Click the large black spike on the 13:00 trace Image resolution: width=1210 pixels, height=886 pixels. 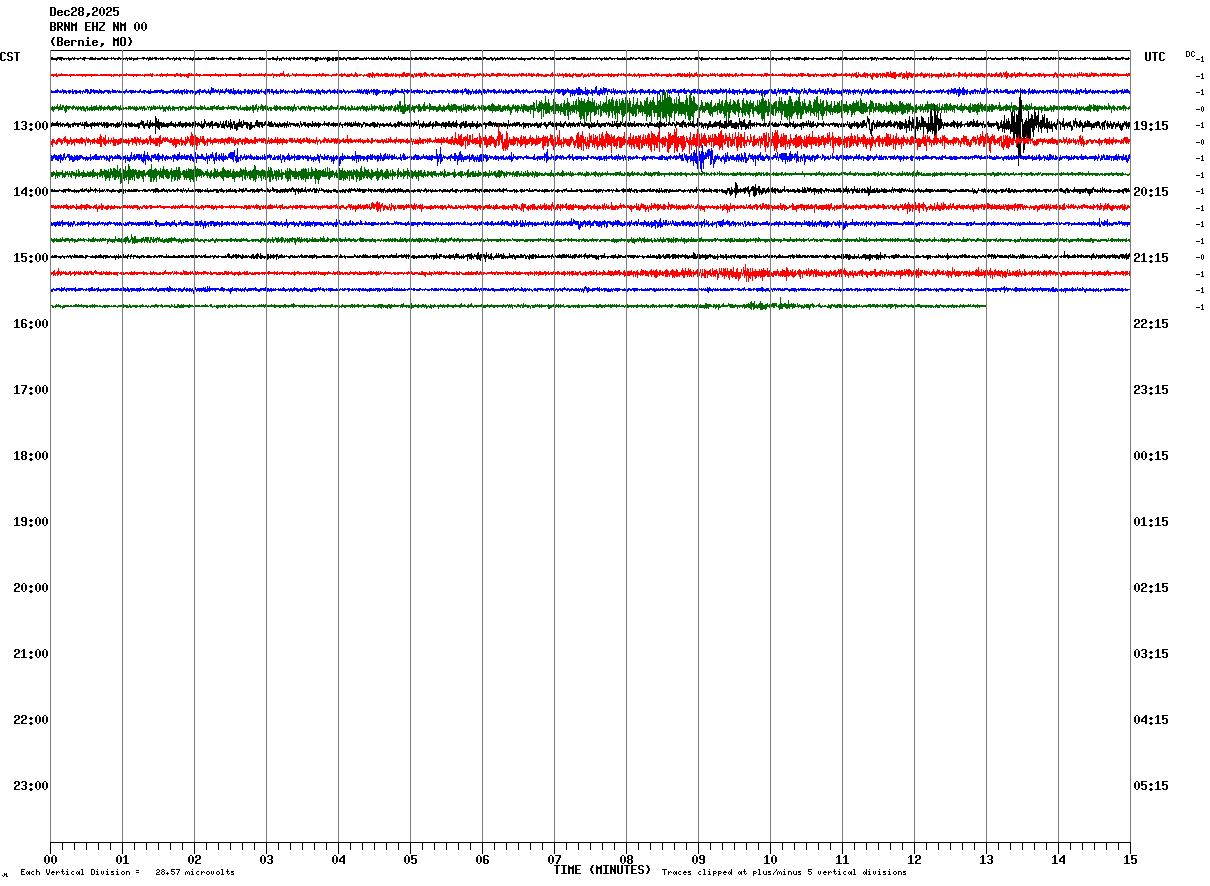(1020, 124)
